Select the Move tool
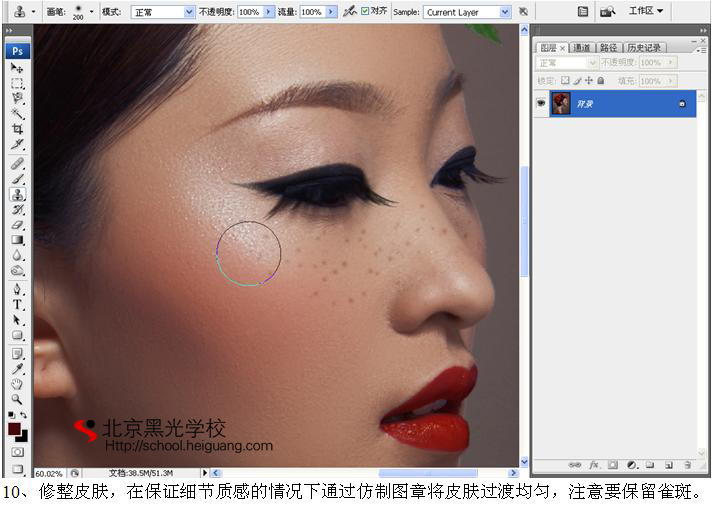 pos(17,68)
